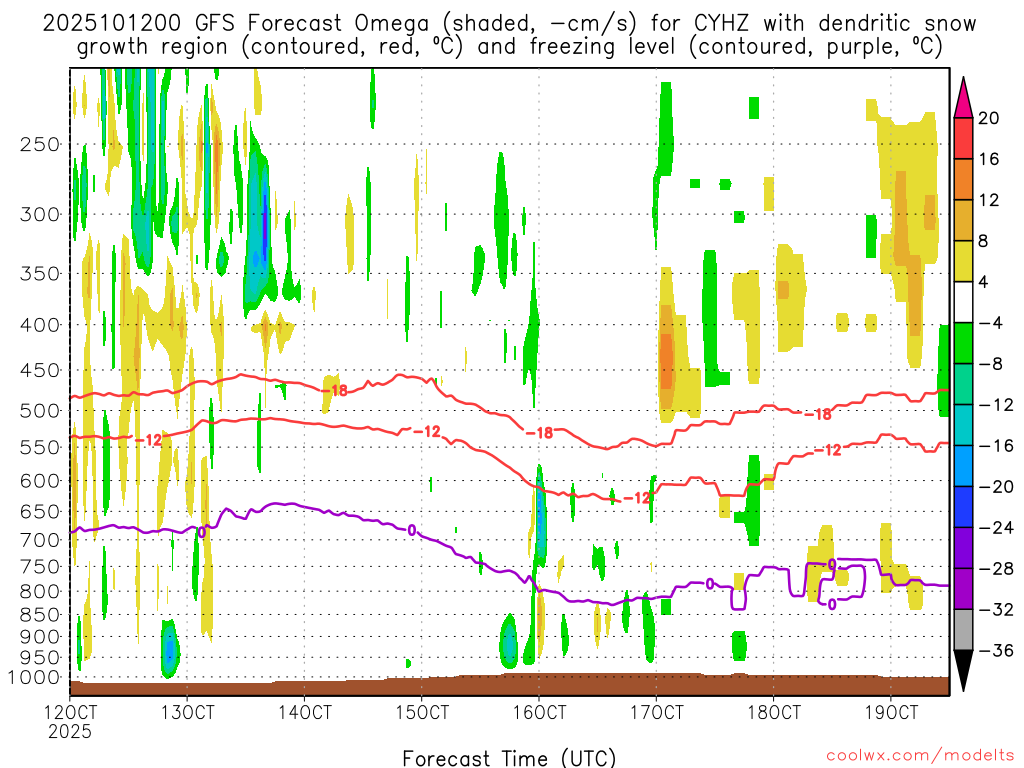Image resolution: width=1024 pixels, height=768 pixels.
Task: Click the 400 pressure level label
Action: pos(40,325)
